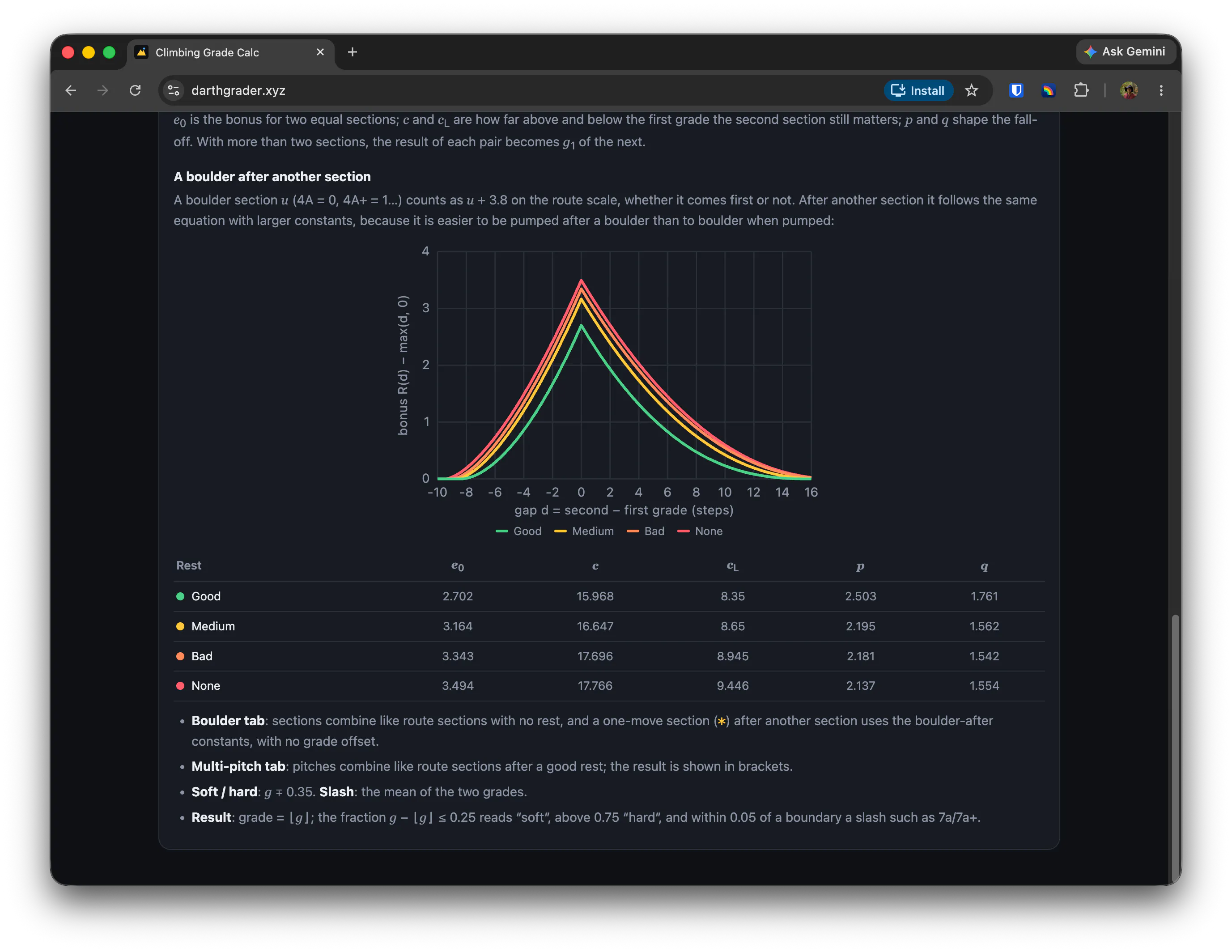This screenshot has height=952, width=1232.
Task: Click the Install app button
Action: click(918, 90)
